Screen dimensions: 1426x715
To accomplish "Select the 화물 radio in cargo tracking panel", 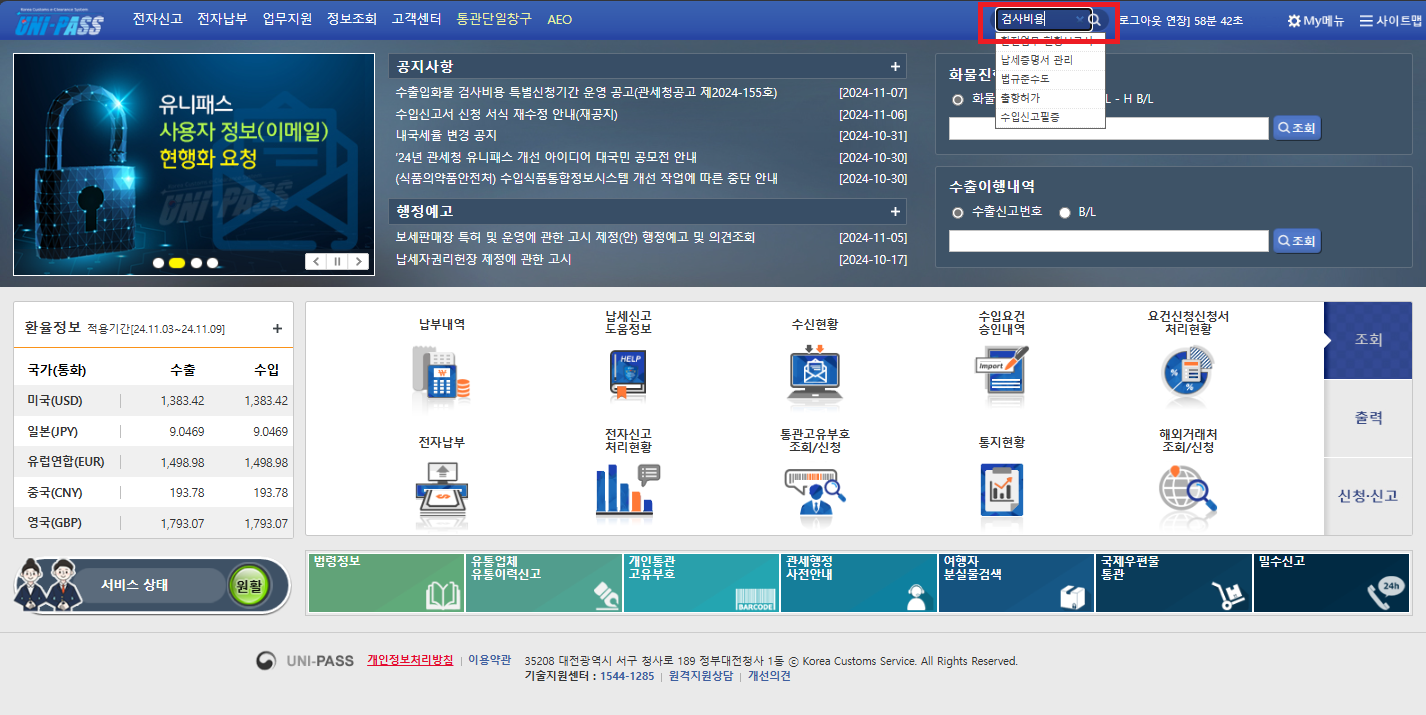I will (x=958, y=100).
